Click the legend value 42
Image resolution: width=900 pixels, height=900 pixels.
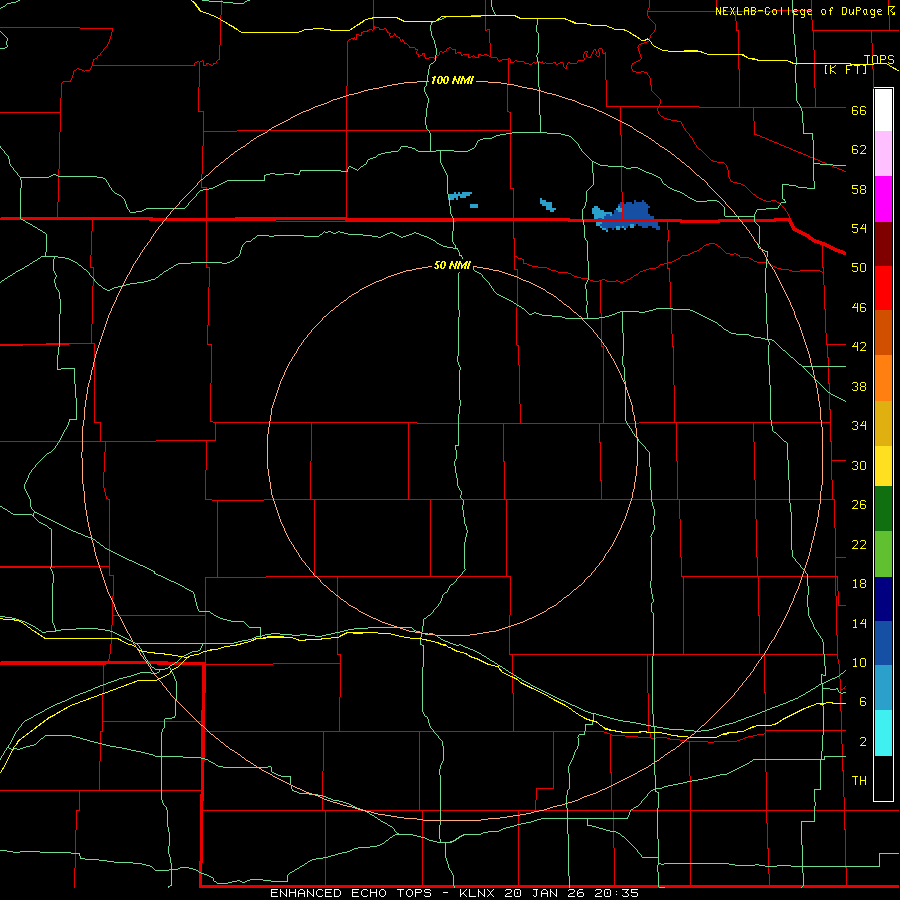859,347
